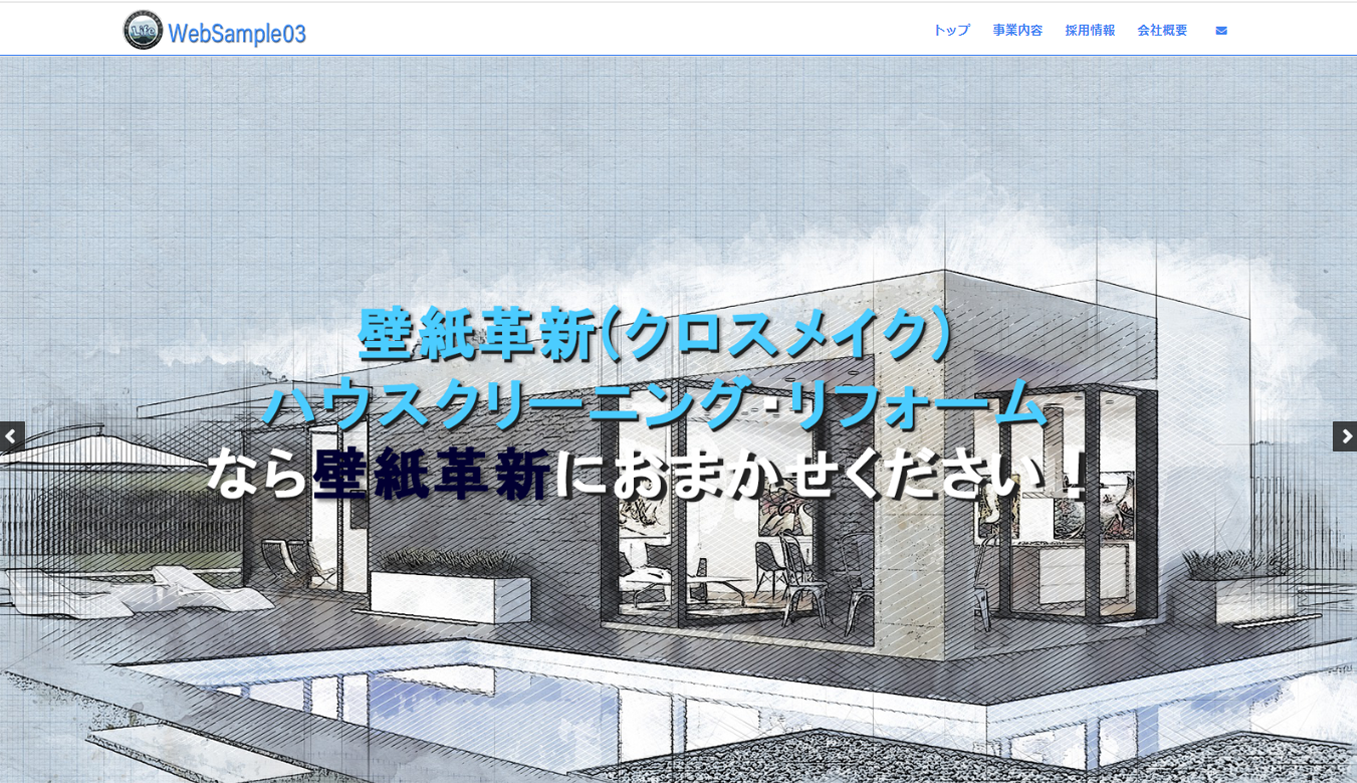Image resolution: width=1357 pixels, height=783 pixels.
Task: Click the ハウスクリーニング・リフォーム headline line
Action: click(x=655, y=405)
